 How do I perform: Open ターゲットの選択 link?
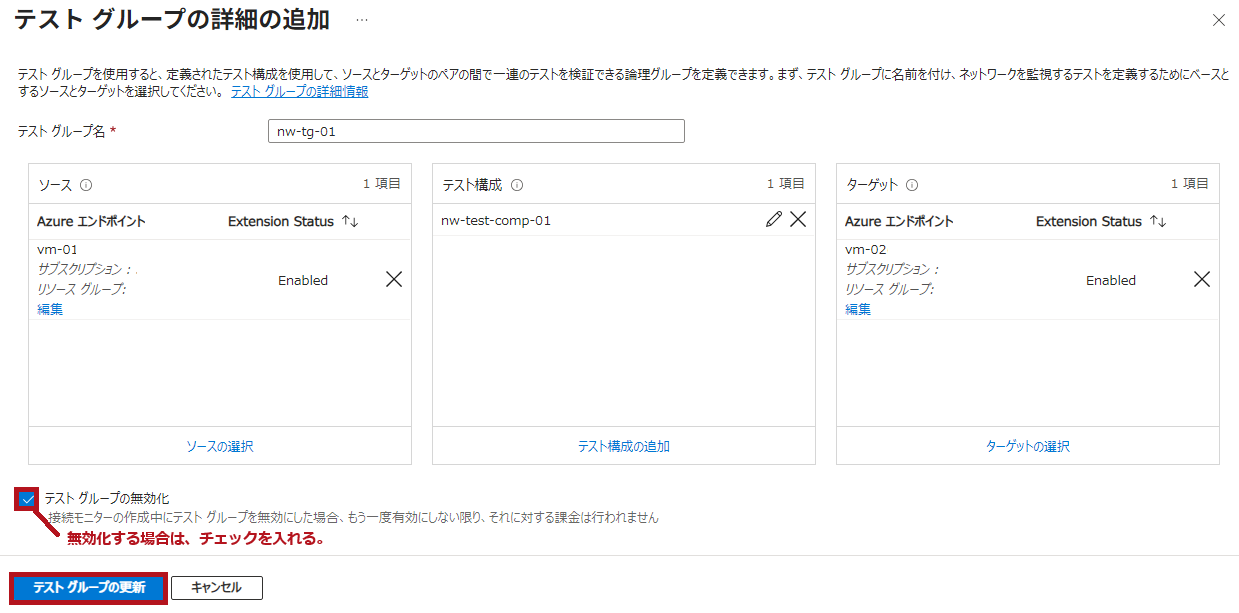pos(1028,446)
